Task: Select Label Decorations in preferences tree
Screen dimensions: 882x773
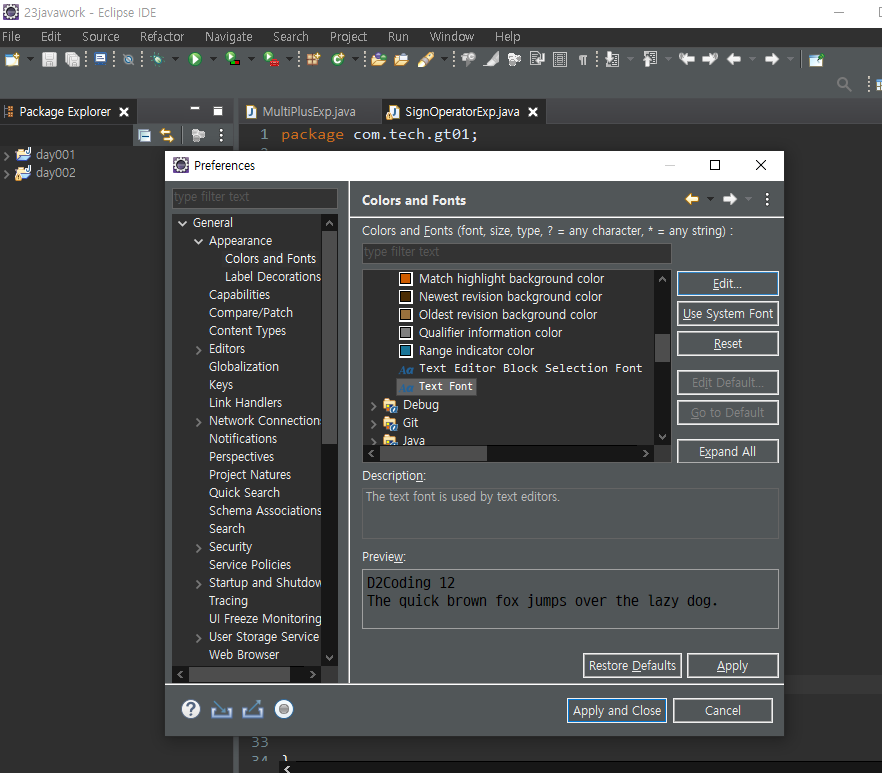Action: pyautogui.click(x=273, y=277)
